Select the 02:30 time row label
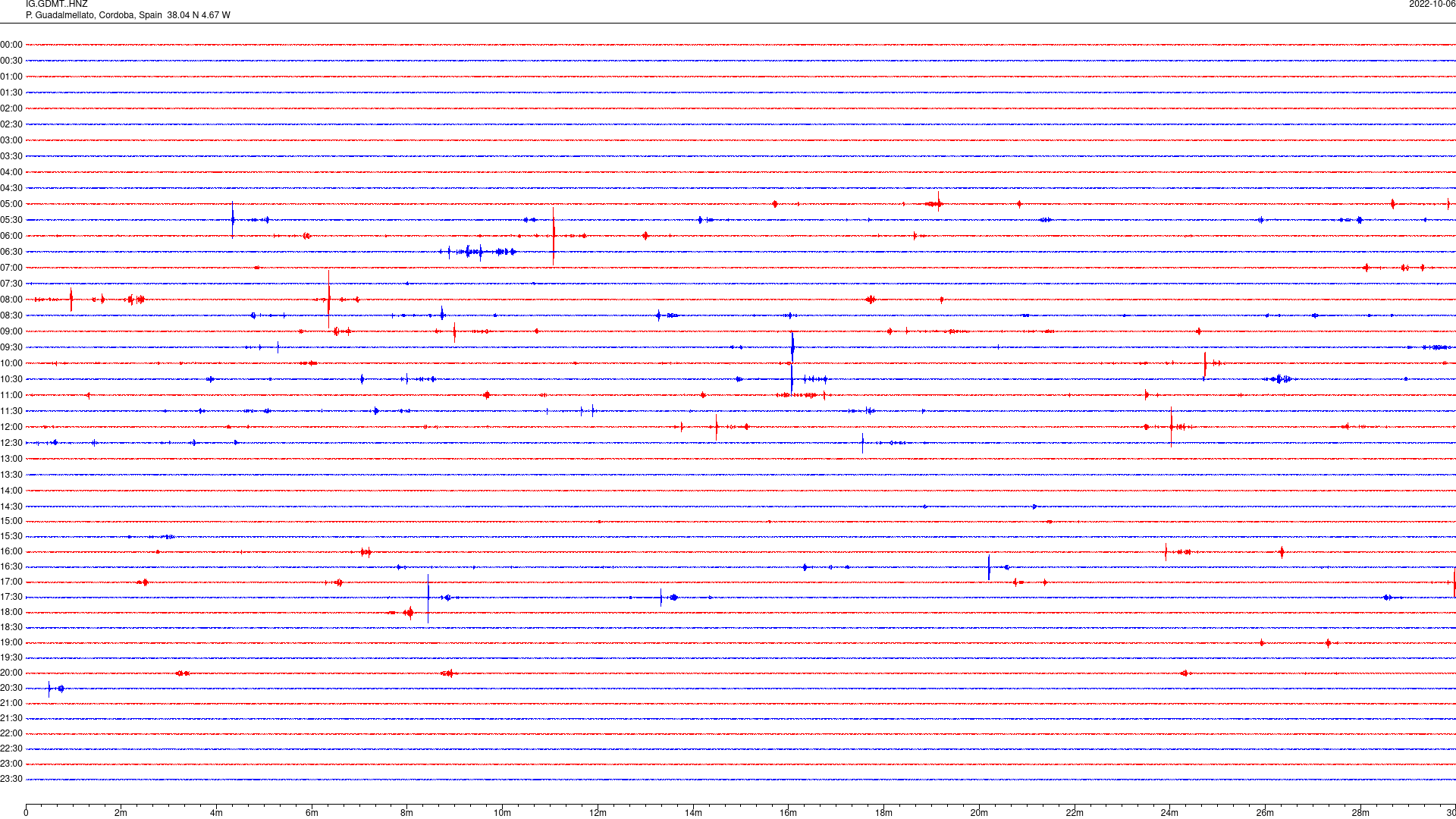Screen dimensions: 1456x819 11,124
